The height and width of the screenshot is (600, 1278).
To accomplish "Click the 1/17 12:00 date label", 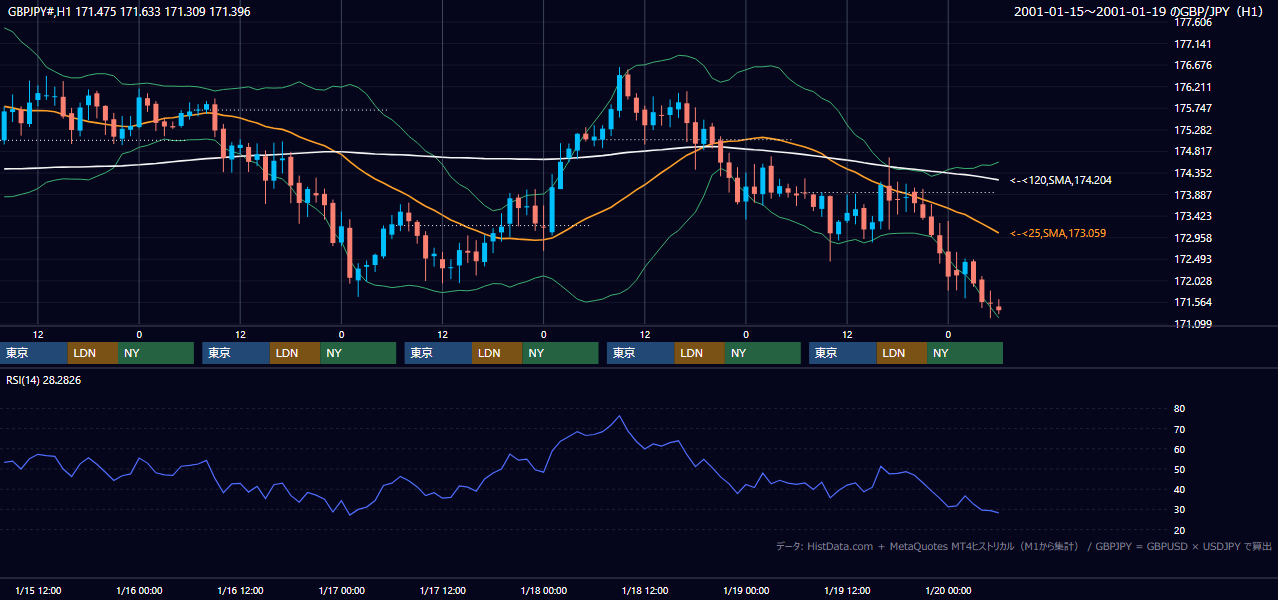I will pos(442,590).
